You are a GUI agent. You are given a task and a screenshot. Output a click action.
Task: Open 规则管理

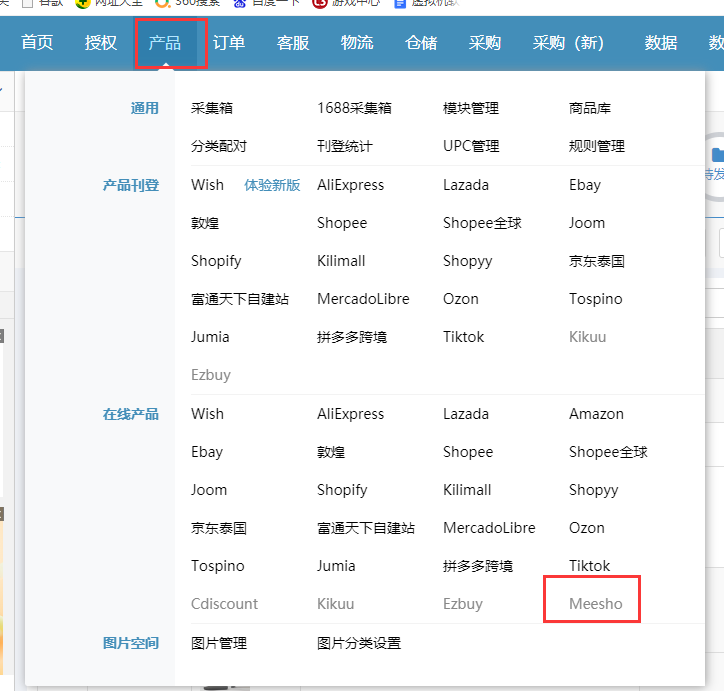point(597,146)
